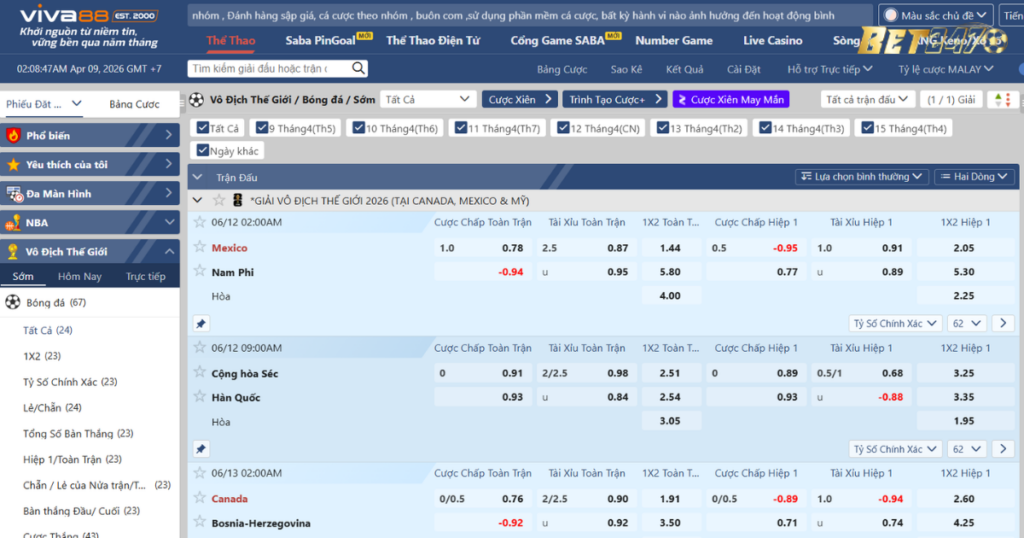This screenshot has width=1024, height=538.
Task: Toggle the Ngày khác checkbox
Action: (201, 150)
